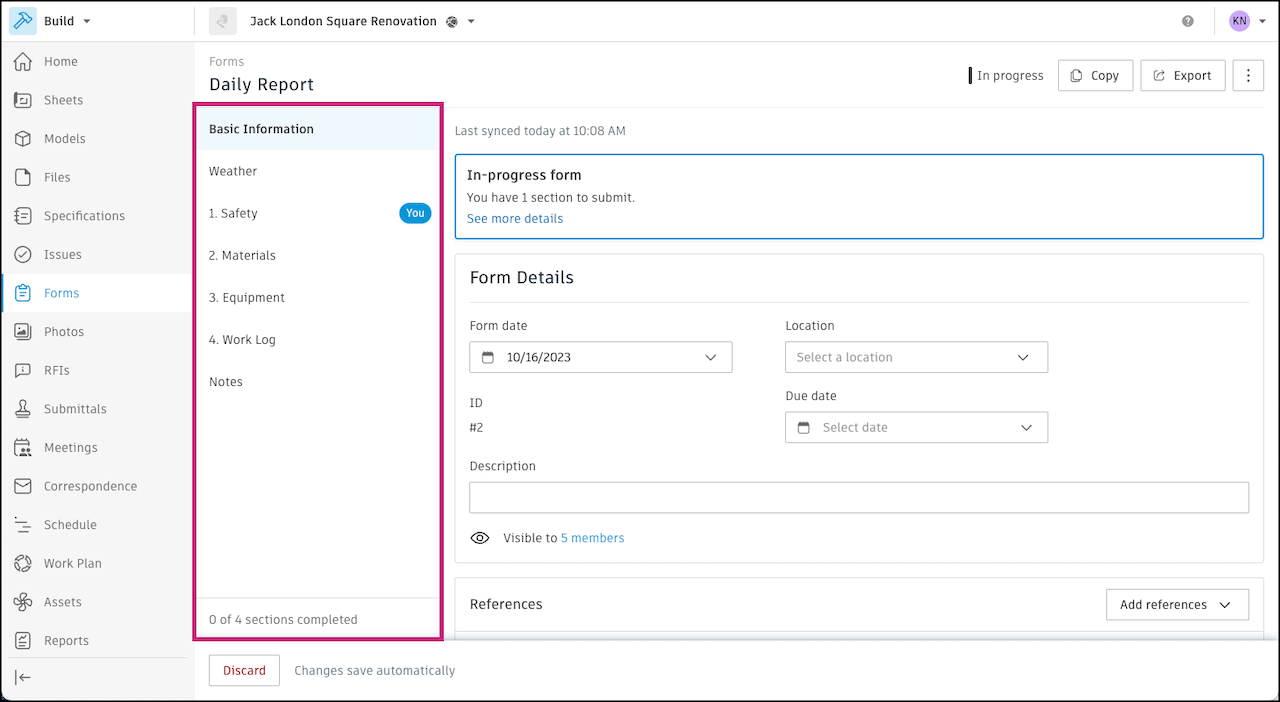Open the 4. Work Log section
The width and height of the screenshot is (1280, 702).
[242, 340]
